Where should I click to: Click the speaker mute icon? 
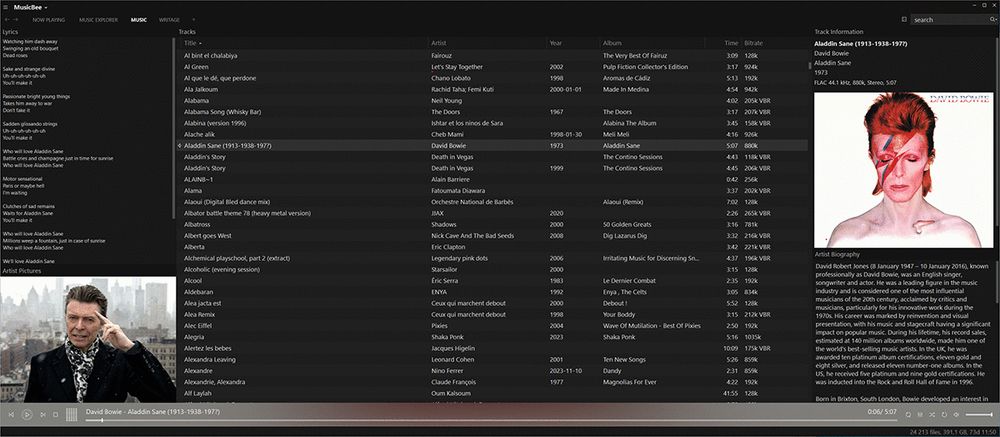coord(957,415)
